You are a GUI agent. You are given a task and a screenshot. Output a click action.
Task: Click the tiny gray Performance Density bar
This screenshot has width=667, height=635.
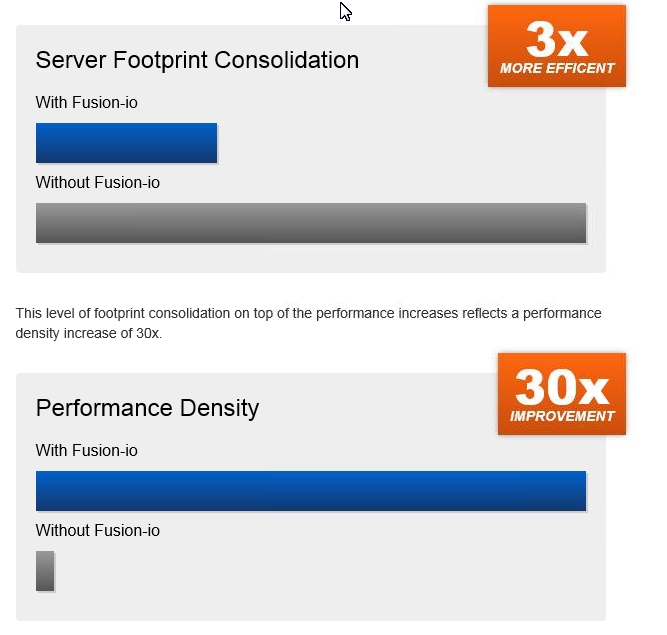pos(45,571)
